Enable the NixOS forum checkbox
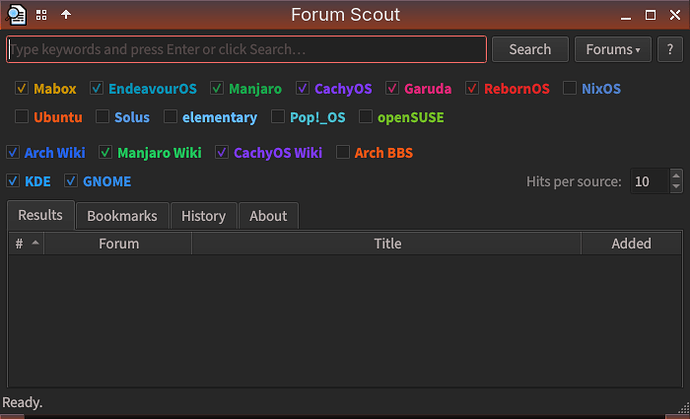690x419 pixels. (569, 89)
